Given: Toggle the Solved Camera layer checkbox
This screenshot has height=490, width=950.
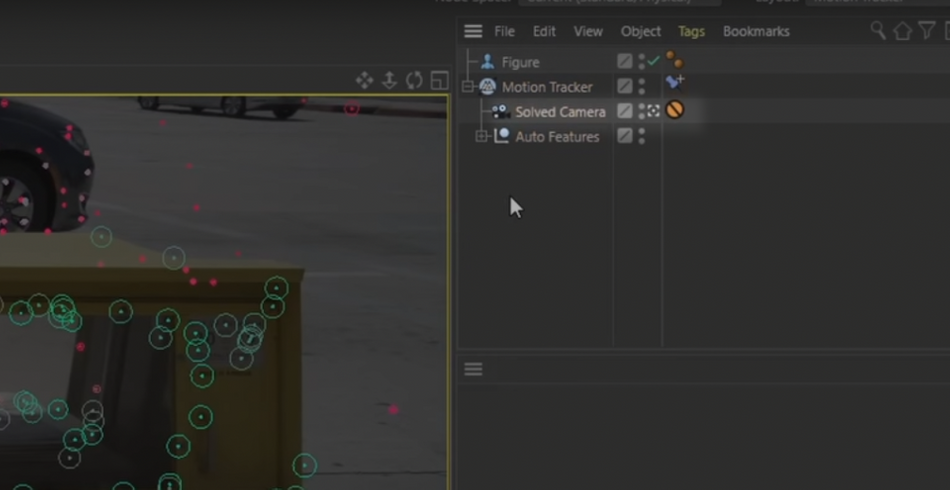Looking at the screenshot, I should pos(625,111).
